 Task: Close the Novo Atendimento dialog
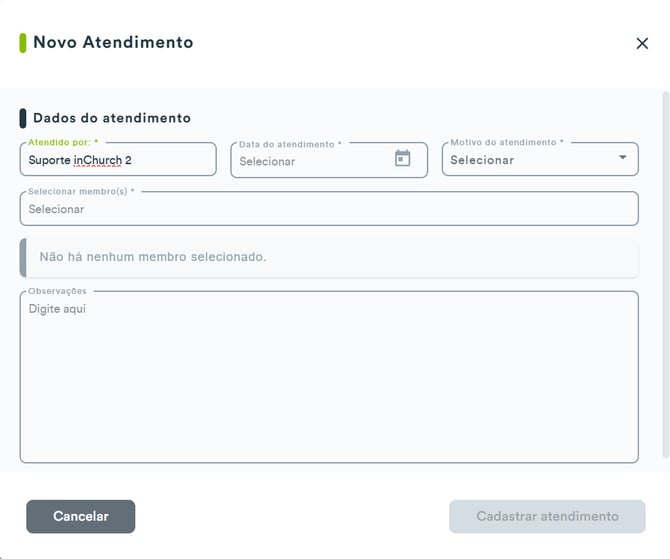tap(642, 43)
